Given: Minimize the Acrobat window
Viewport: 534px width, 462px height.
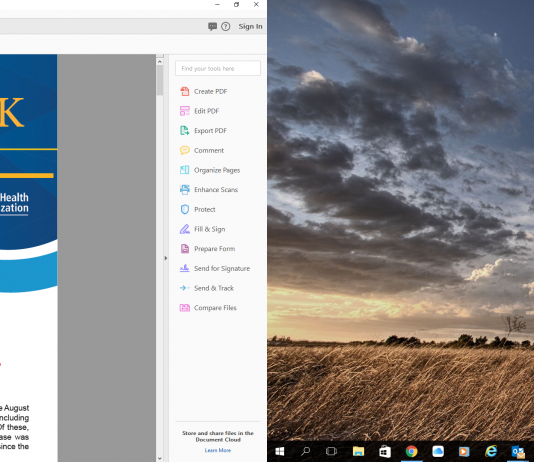Looking at the screenshot, I should point(217,4).
